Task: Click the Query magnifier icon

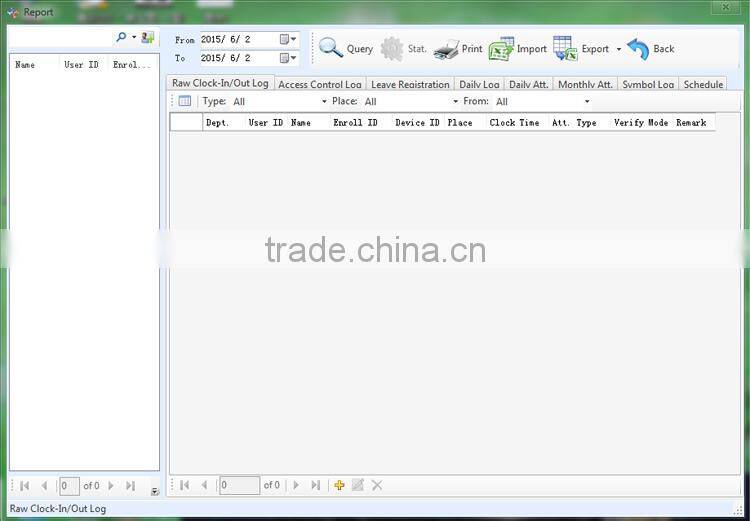Action: tap(331, 48)
